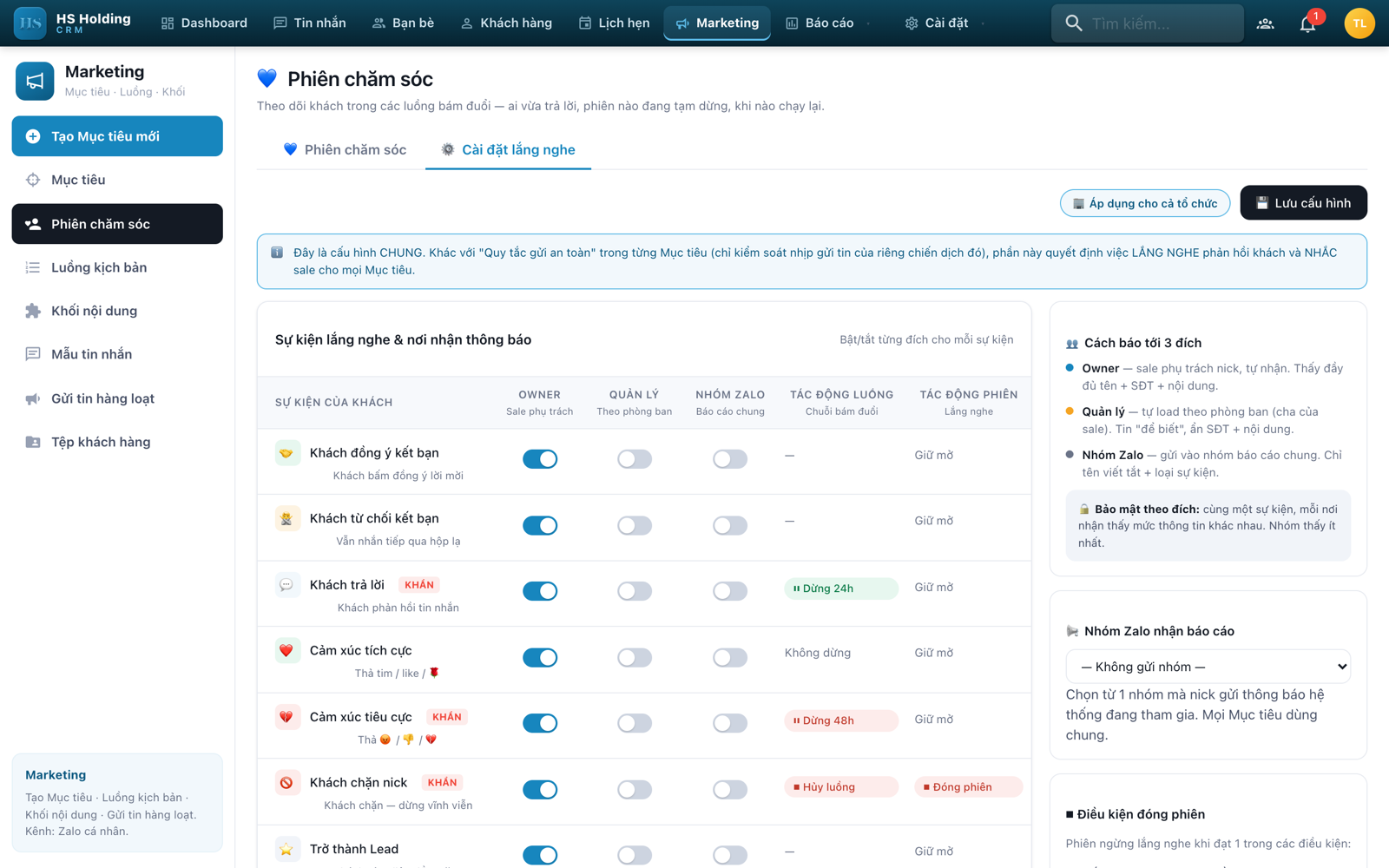The image size is (1389, 868).
Task: Click the star icon for Trở thành Lead
Action: tap(286, 849)
